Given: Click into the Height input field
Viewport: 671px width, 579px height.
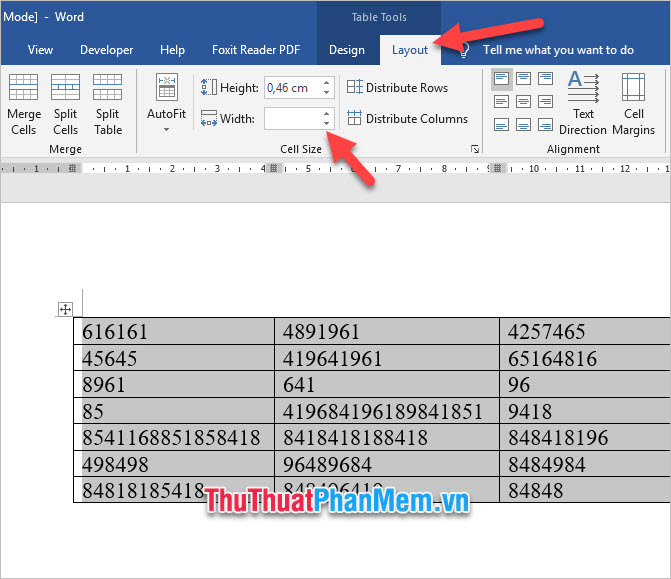Looking at the screenshot, I should click(293, 88).
